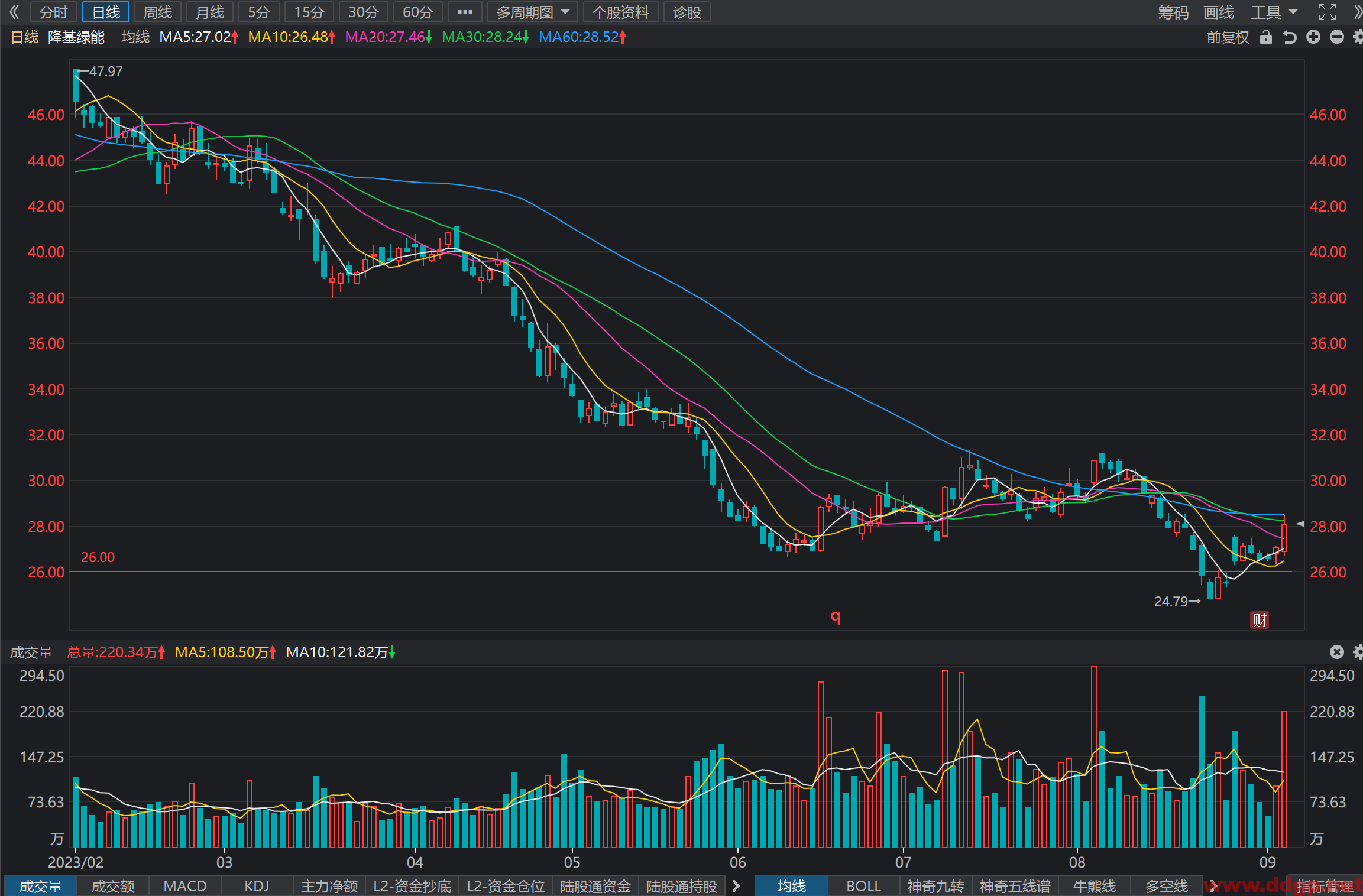The image size is (1363, 896).
Task: Zoom in chart with plus icon
Action: pyautogui.click(x=1313, y=37)
